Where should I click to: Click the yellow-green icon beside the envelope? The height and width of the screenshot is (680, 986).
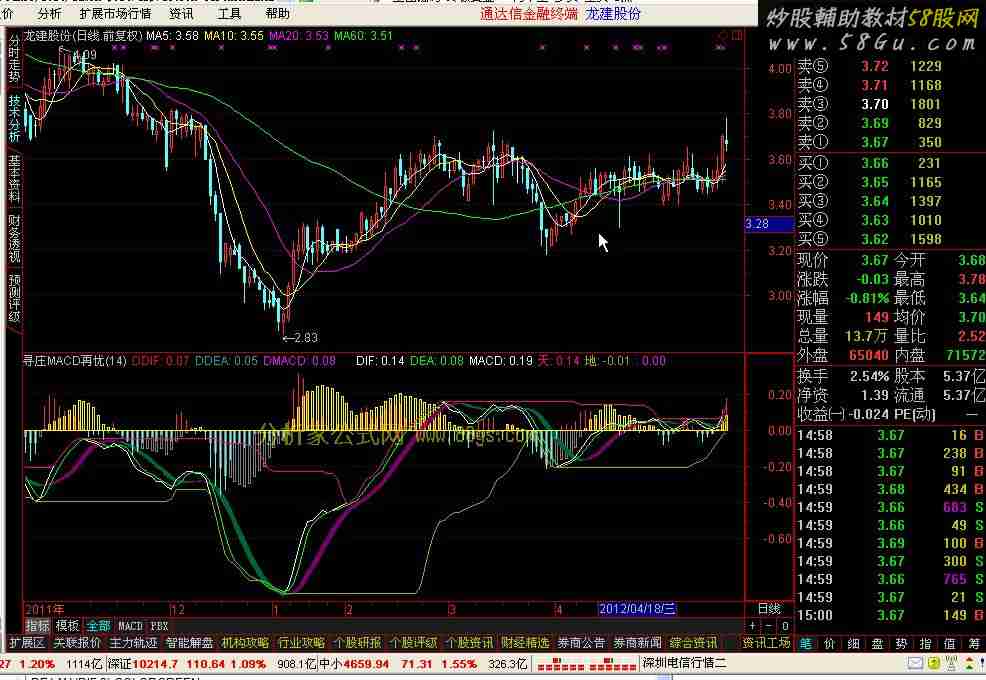[x=934, y=663]
